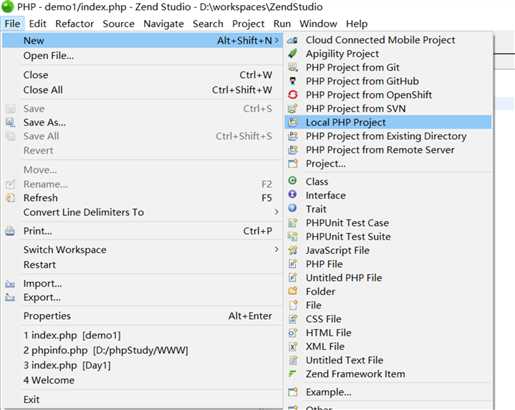
Task: Open the Help menu
Action: tap(357, 24)
